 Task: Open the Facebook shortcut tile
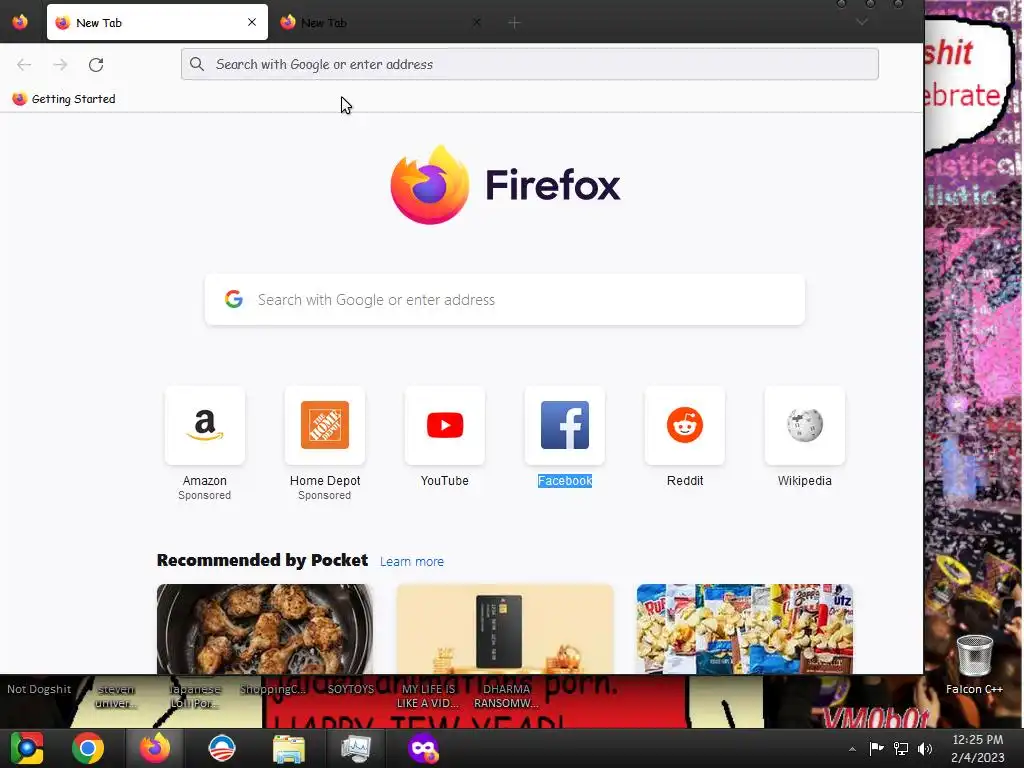(x=565, y=425)
